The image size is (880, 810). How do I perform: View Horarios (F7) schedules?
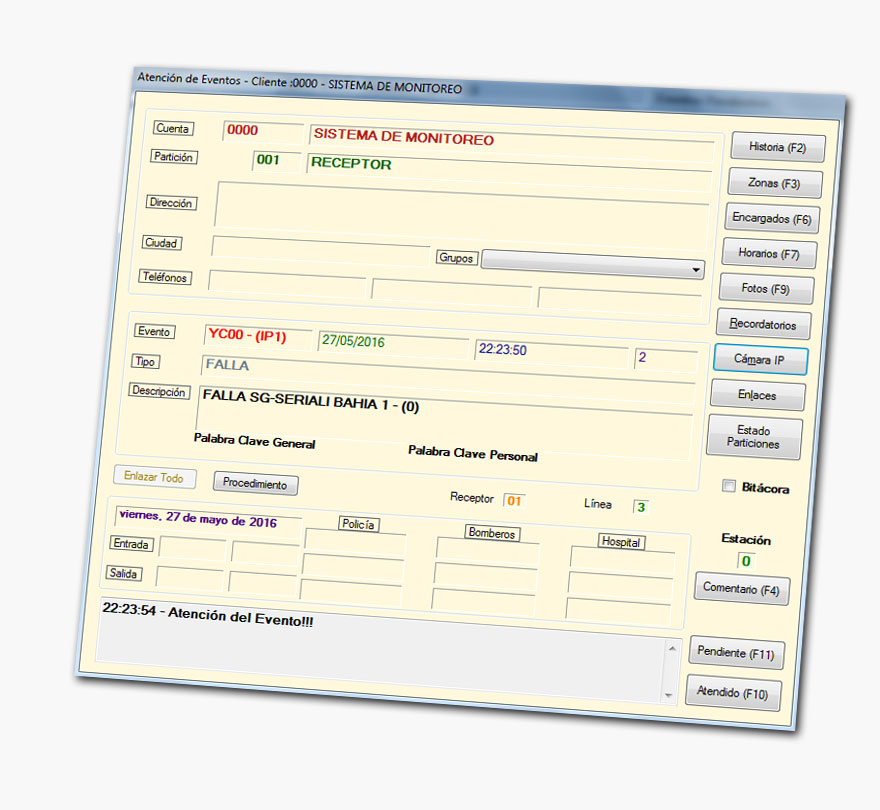[x=768, y=254]
